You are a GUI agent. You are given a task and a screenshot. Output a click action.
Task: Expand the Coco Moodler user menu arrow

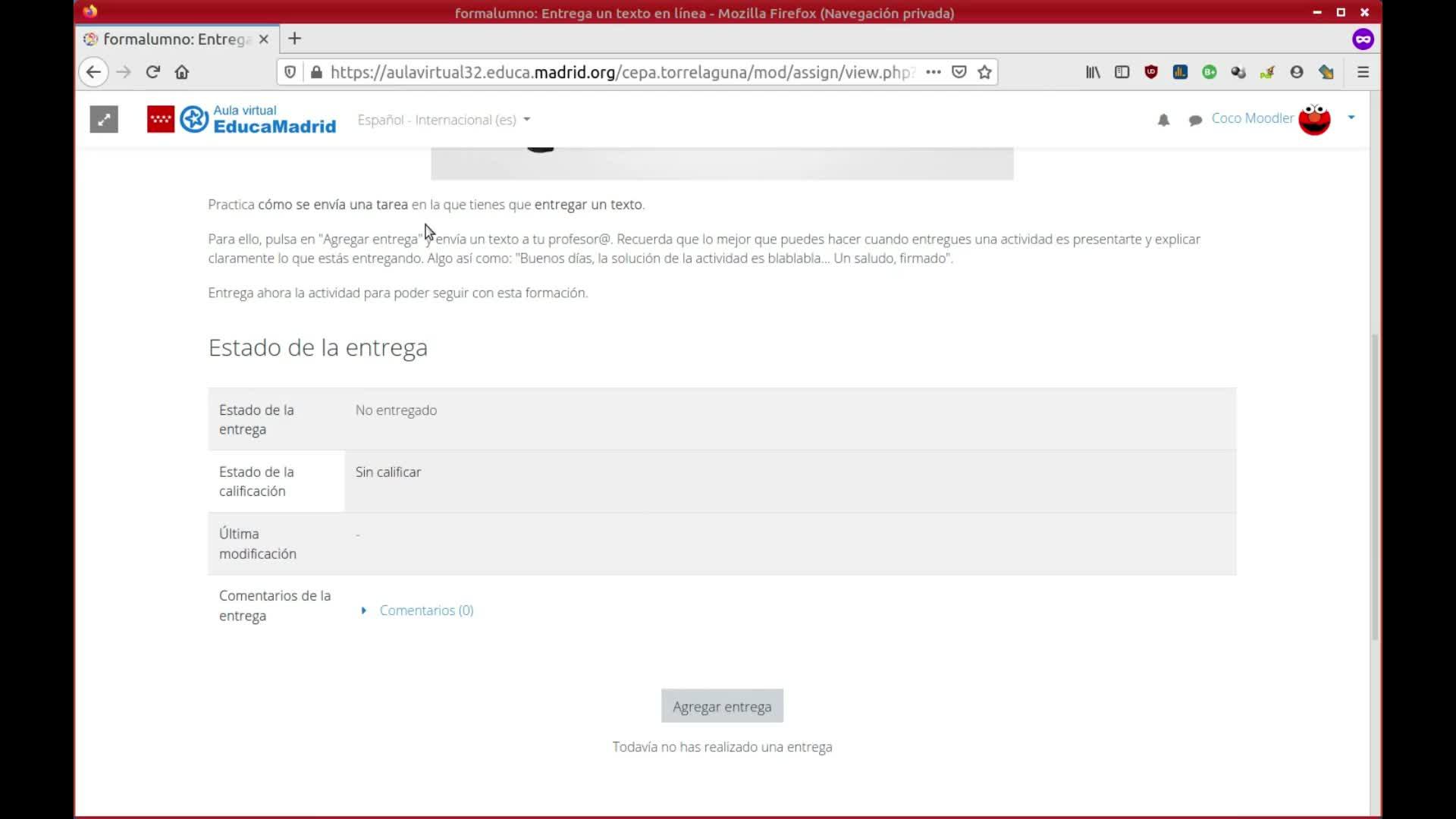pos(1351,118)
